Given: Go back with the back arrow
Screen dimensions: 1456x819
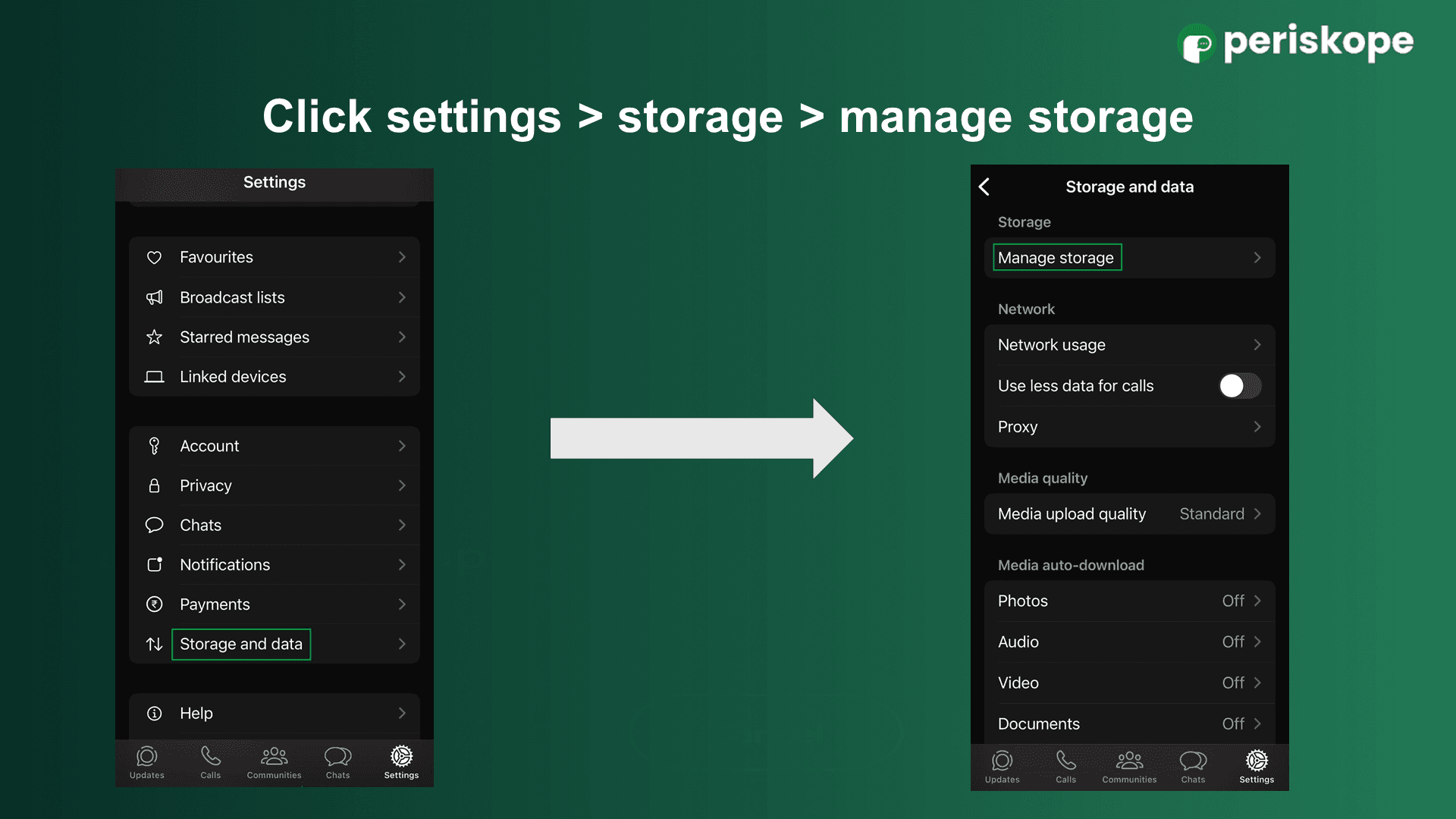Looking at the screenshot, I should pyautogui.click(x=984, y=187).
